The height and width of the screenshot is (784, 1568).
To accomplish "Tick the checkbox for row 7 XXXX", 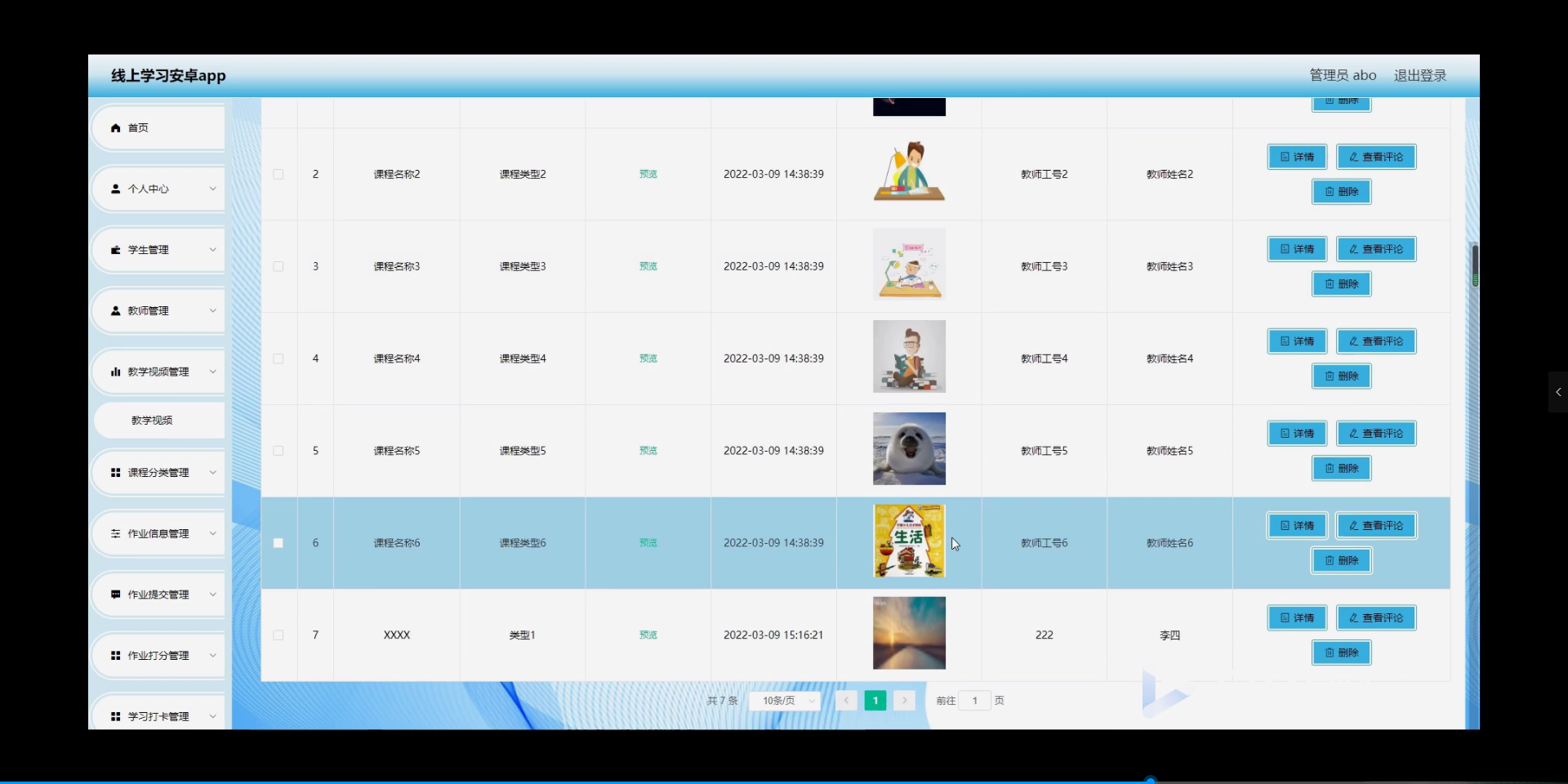I will point(278,635).
